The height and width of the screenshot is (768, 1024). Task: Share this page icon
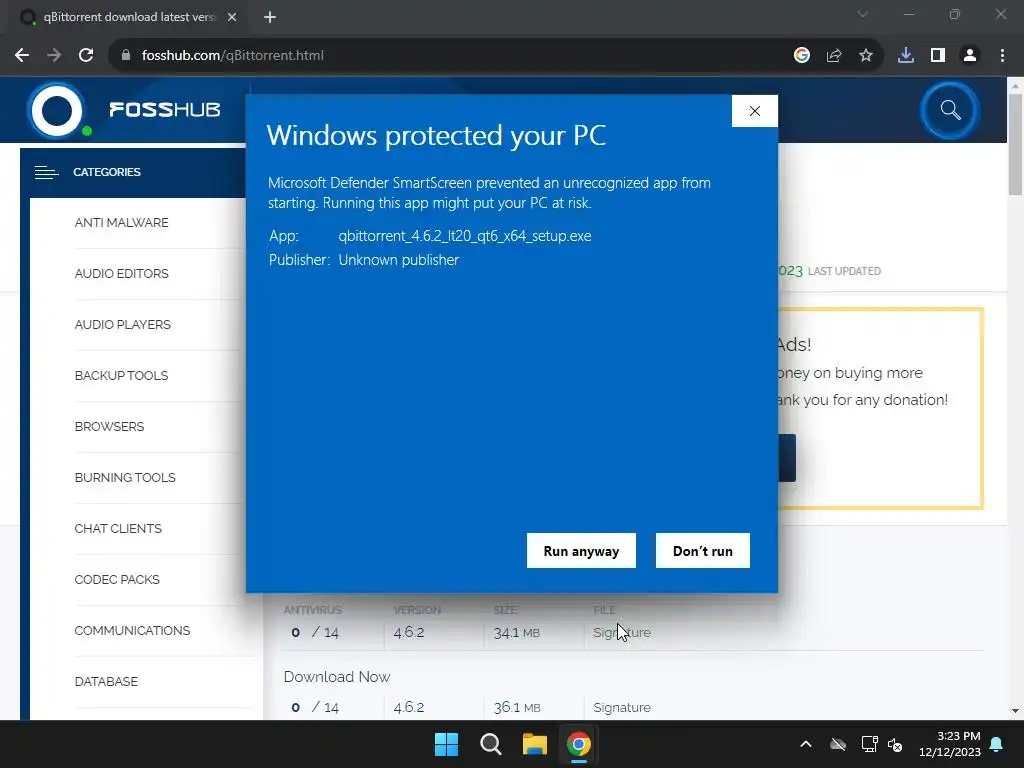click(834, 56)
